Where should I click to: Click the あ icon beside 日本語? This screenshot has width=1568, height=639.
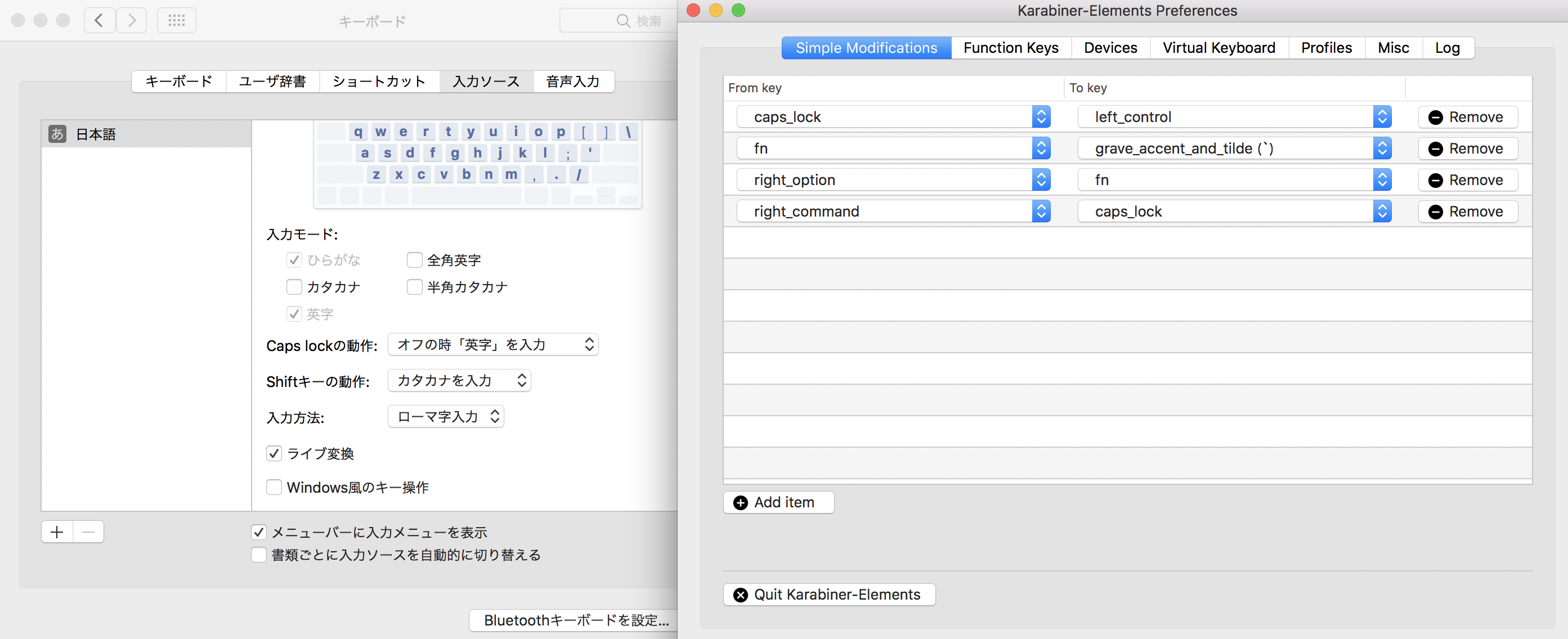(57, 134)
